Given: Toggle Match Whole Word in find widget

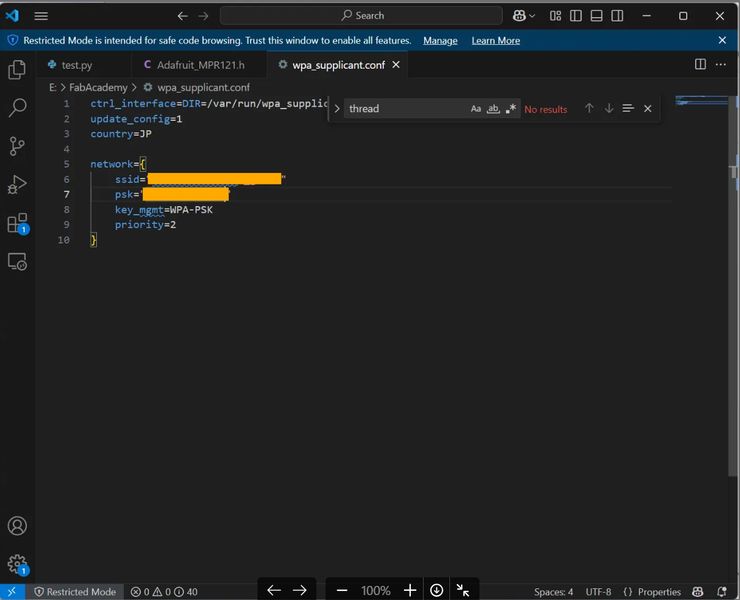Looking at the screenshot, I should click(x=493, y=109).
